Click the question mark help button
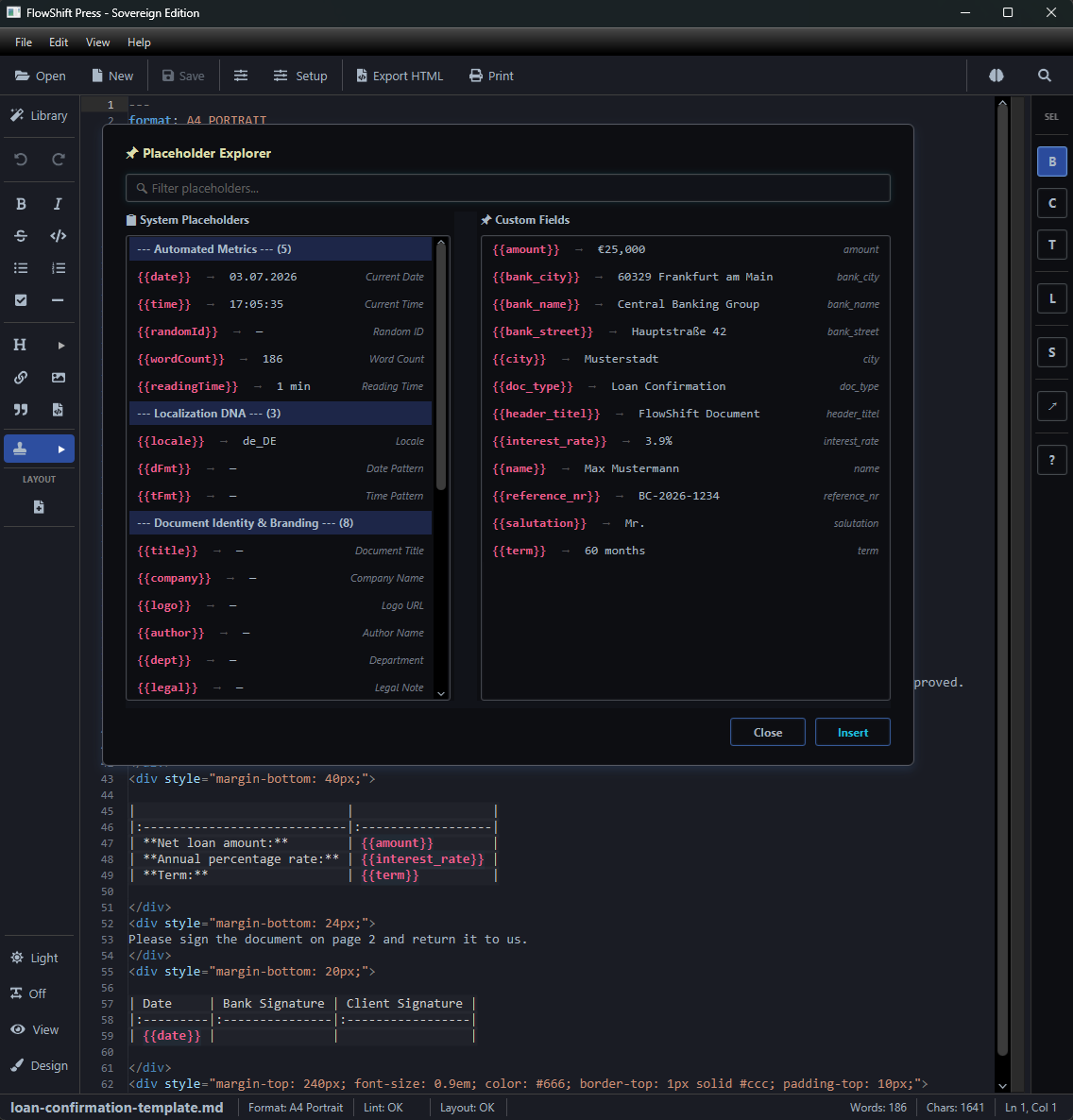1073x1120 pixels. pos(1051,459)
